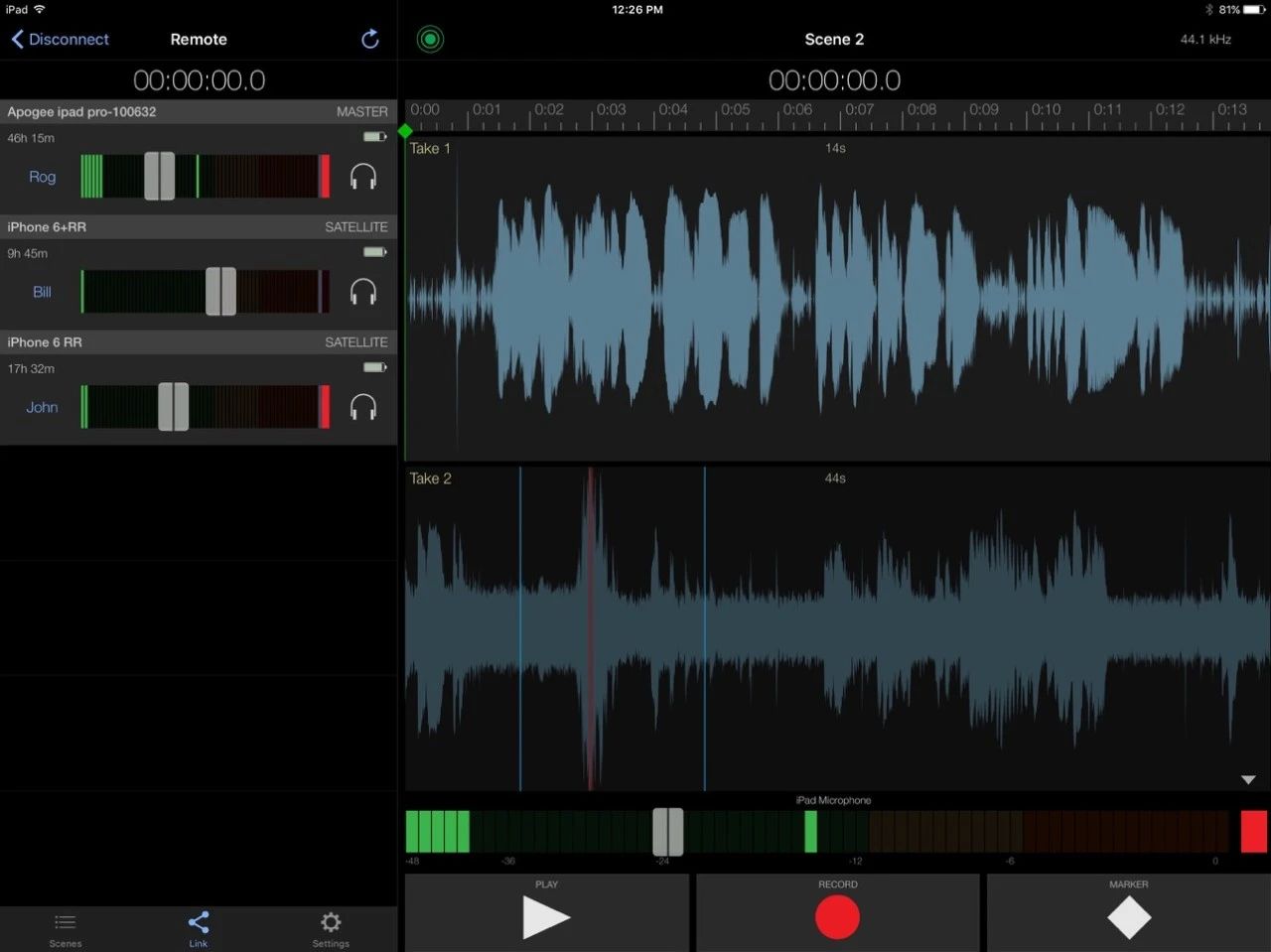Open the Settings gear tab
This screenshot has height=952, width=1271.
coord(331,928)
